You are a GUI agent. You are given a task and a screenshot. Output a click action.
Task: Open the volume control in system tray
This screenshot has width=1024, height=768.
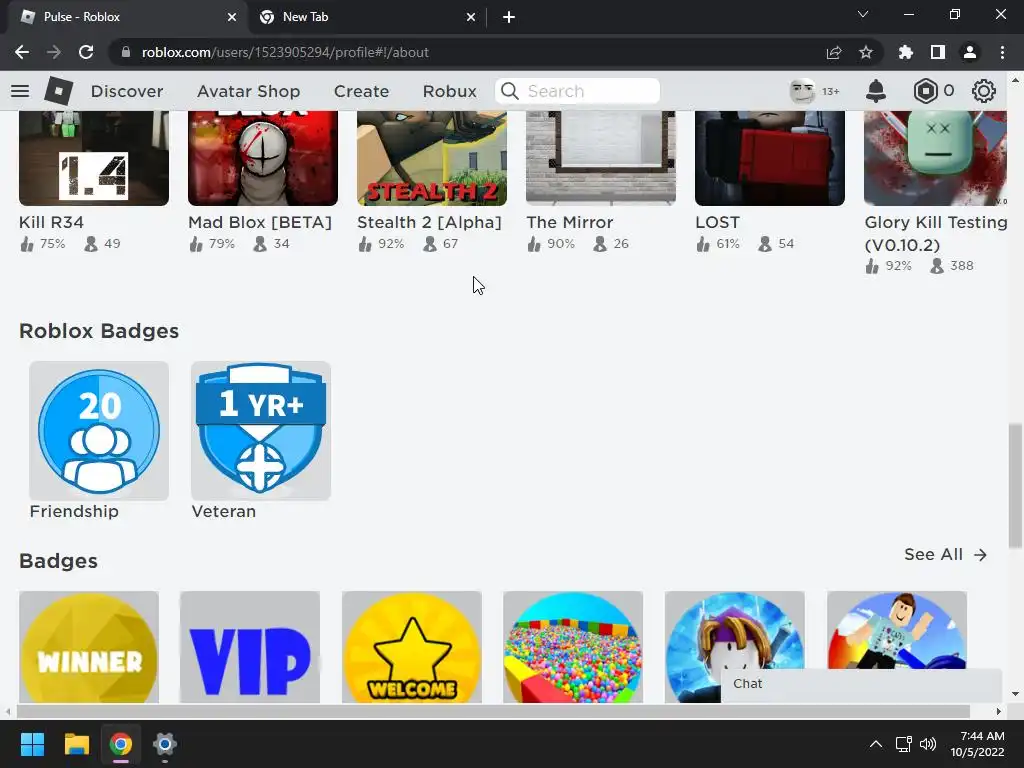927,744
